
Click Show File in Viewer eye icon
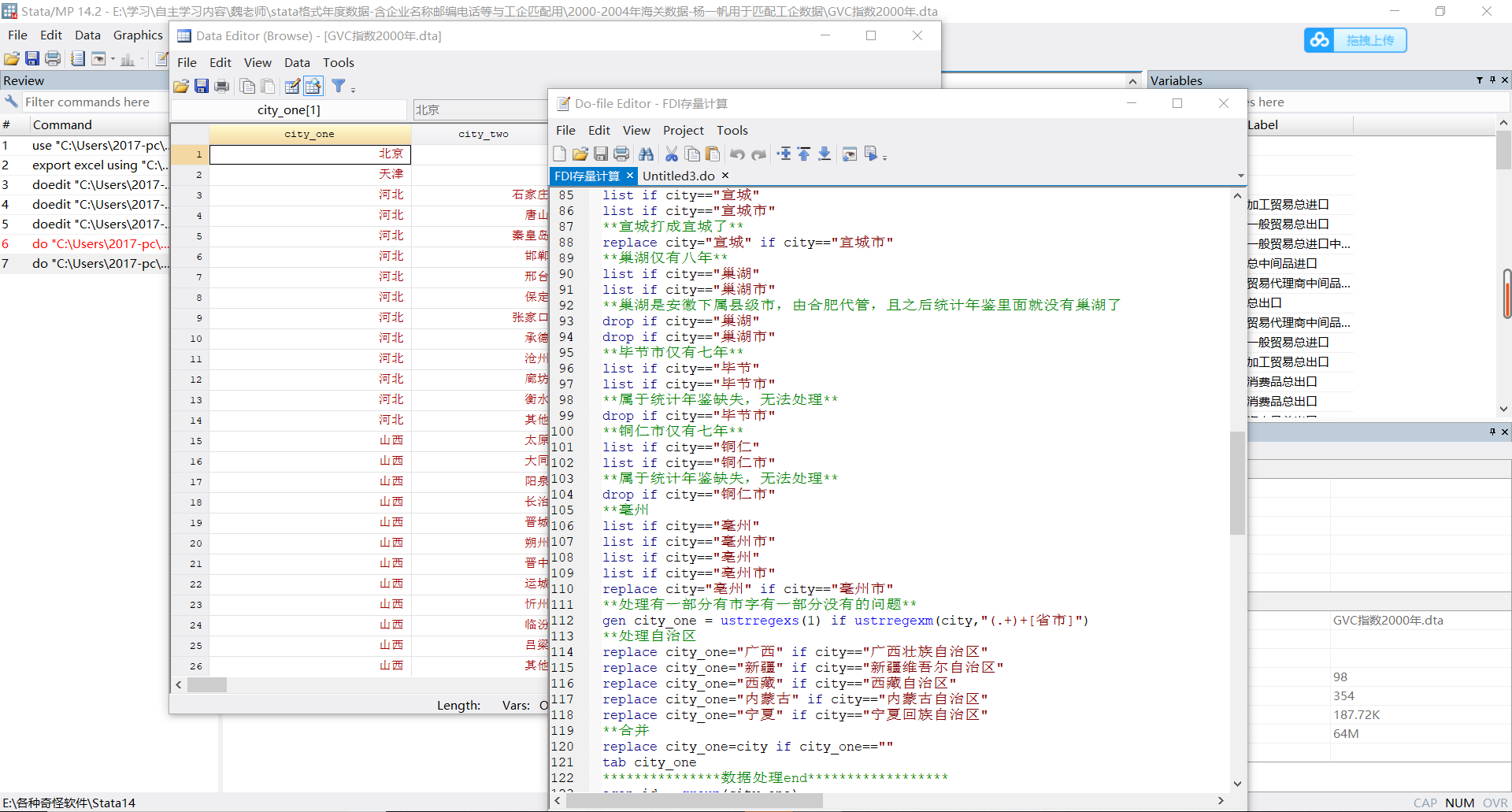pyautogui.click(x=849, y=154)
